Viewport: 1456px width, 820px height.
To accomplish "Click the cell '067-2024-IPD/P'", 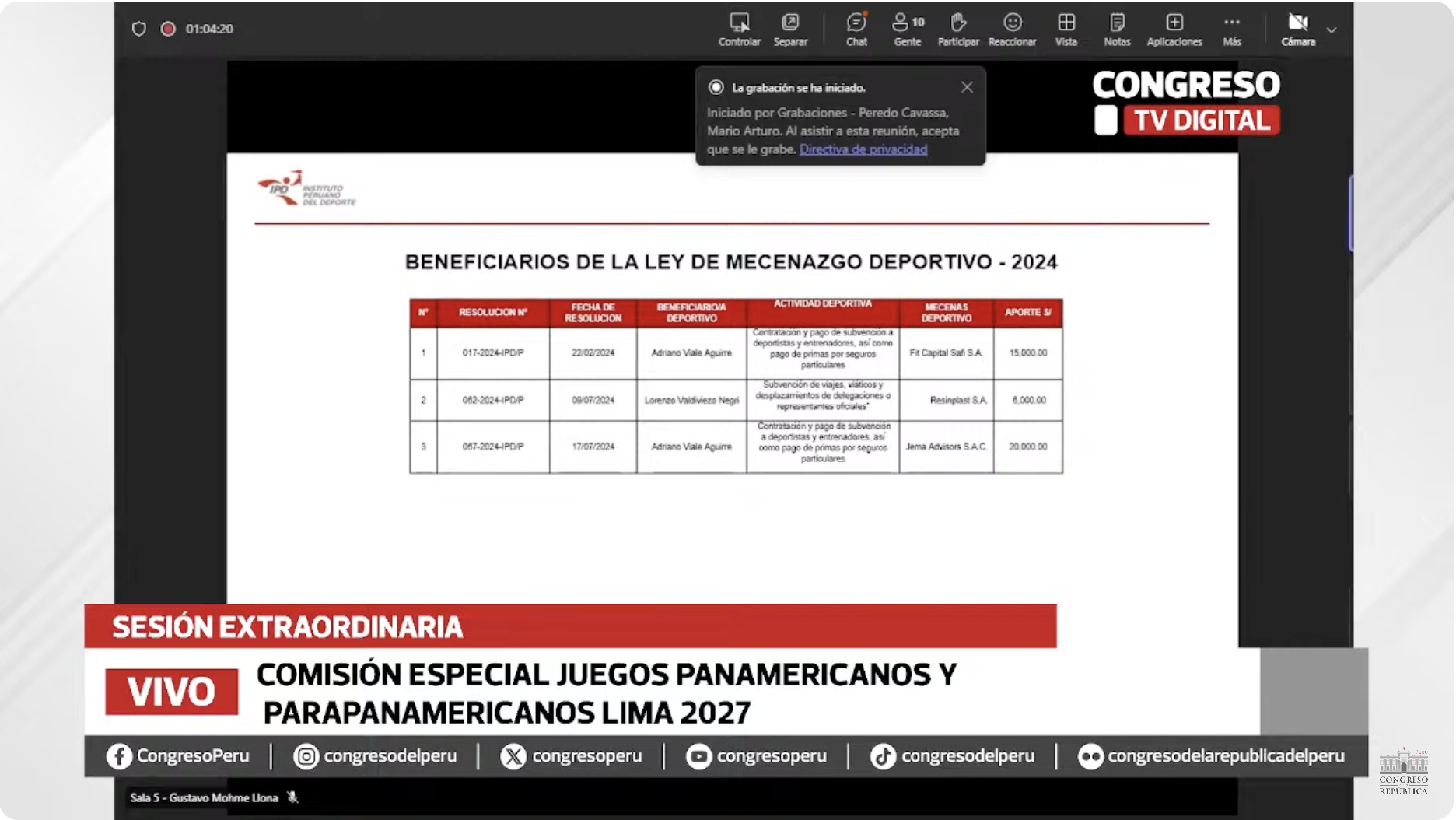I will coord(493,447).
